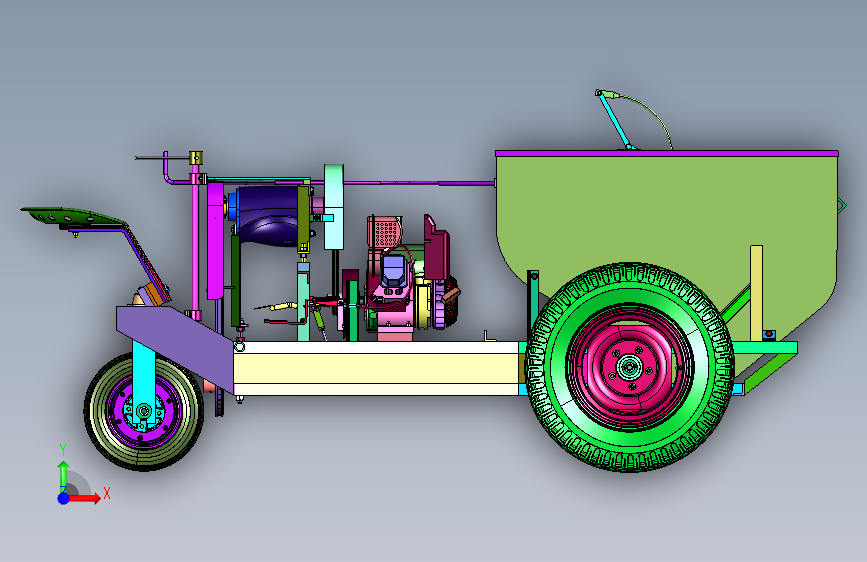Select the maroon engine cover
Viewport: 867px width, 562px height.
tap(437, 249)
